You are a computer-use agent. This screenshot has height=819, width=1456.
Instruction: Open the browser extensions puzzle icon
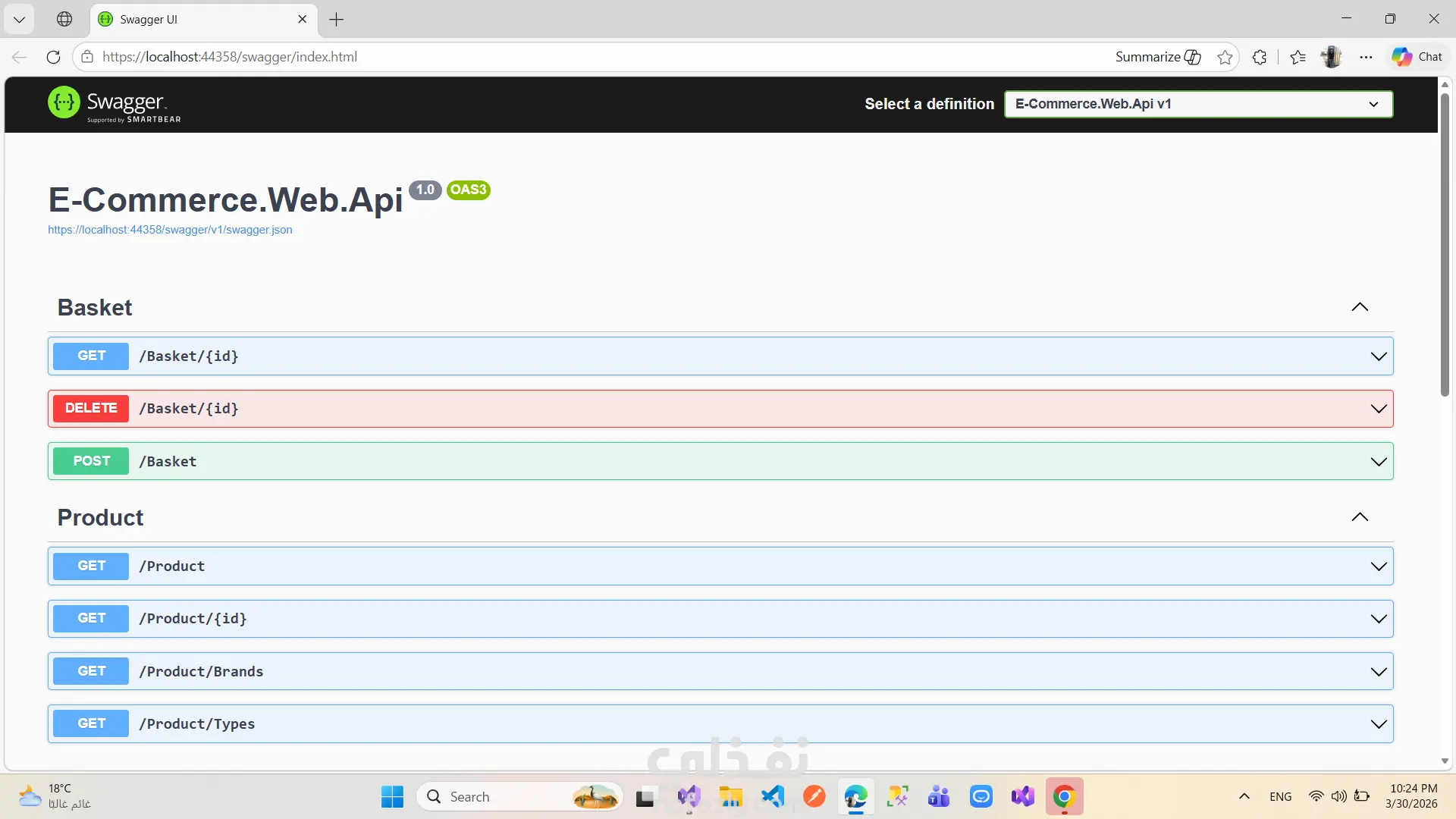tap(1260, 57)
